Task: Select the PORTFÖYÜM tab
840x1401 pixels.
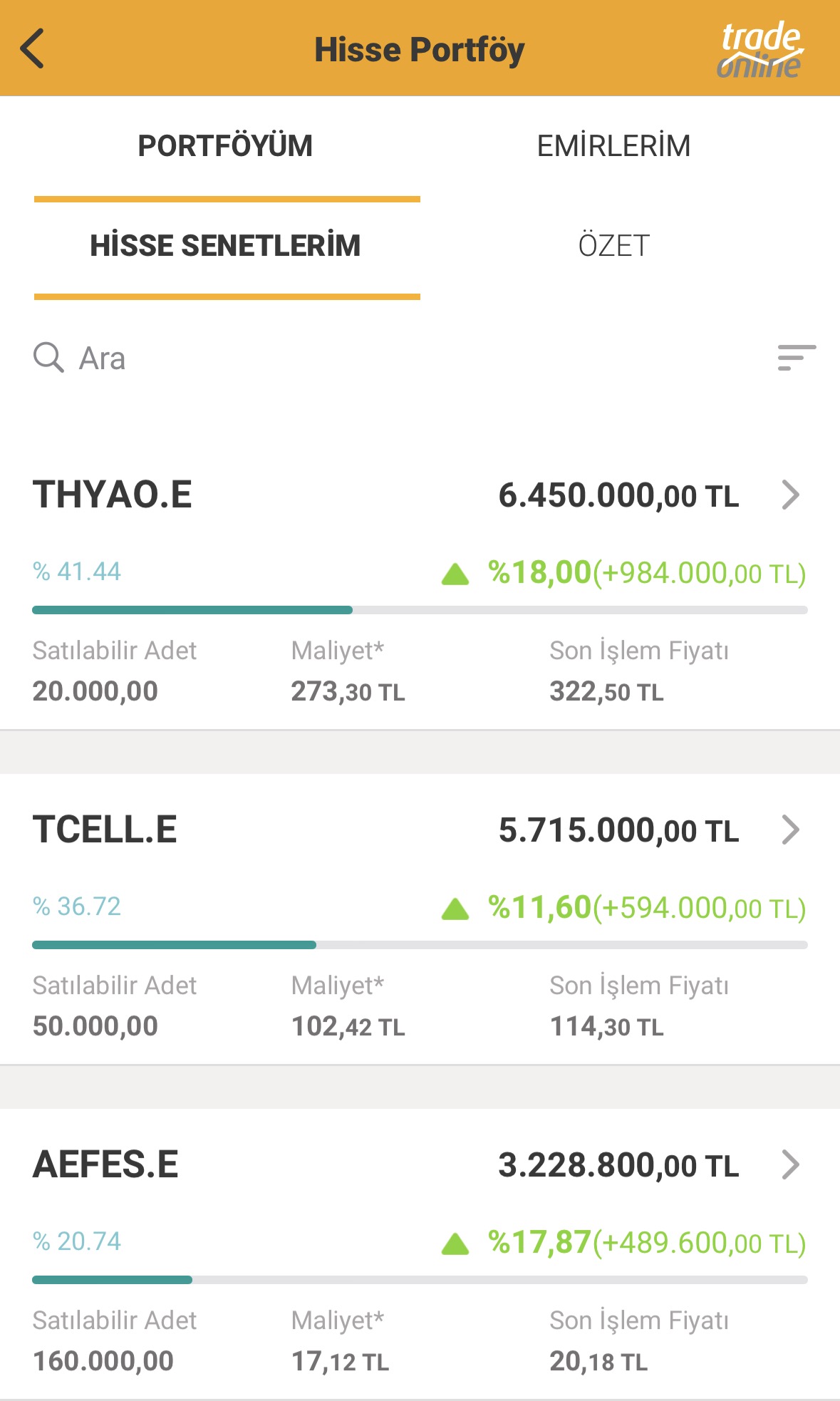Action: tap(225, 146)
